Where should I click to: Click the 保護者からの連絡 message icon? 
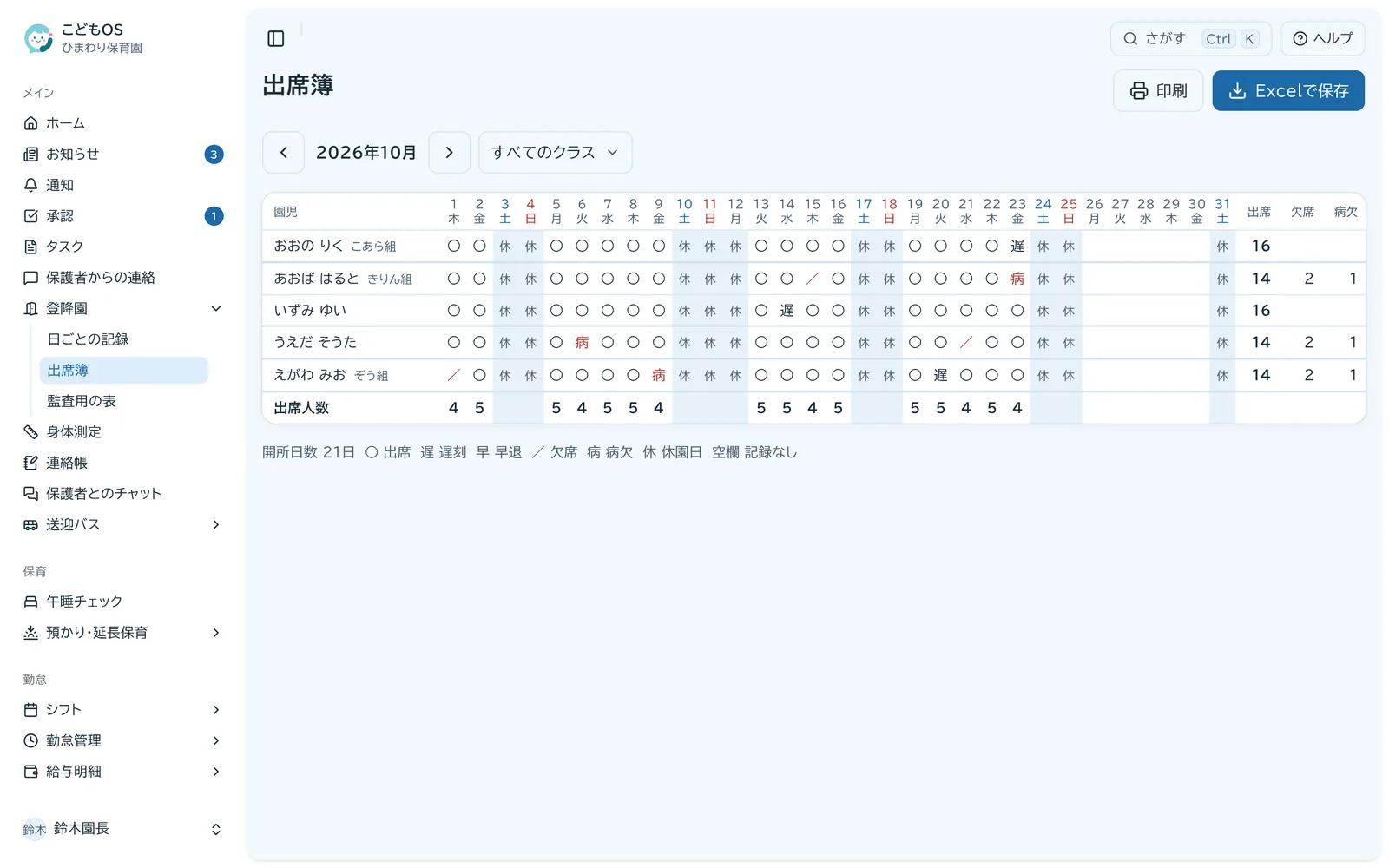(31, 278)
